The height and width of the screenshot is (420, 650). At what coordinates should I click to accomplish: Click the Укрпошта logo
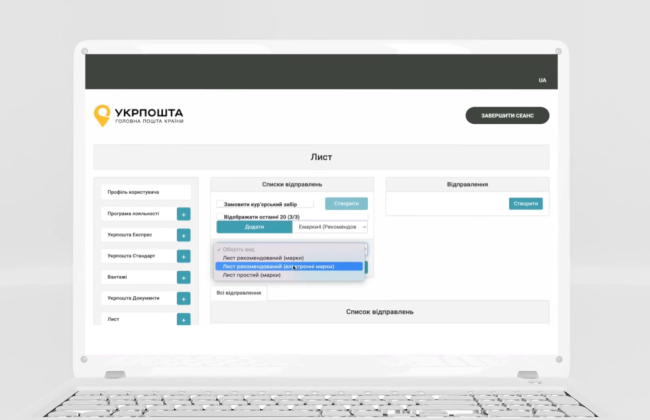point(138,115)
